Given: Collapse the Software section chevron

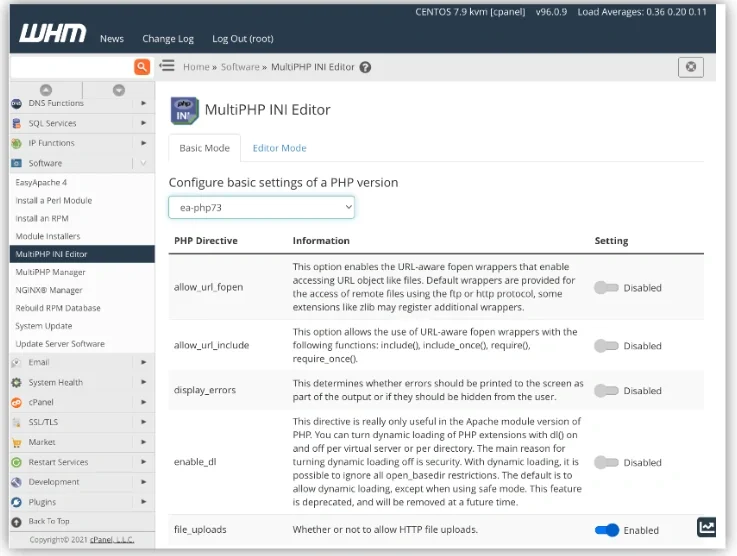Looking at the screenshot, I should 143,163.
